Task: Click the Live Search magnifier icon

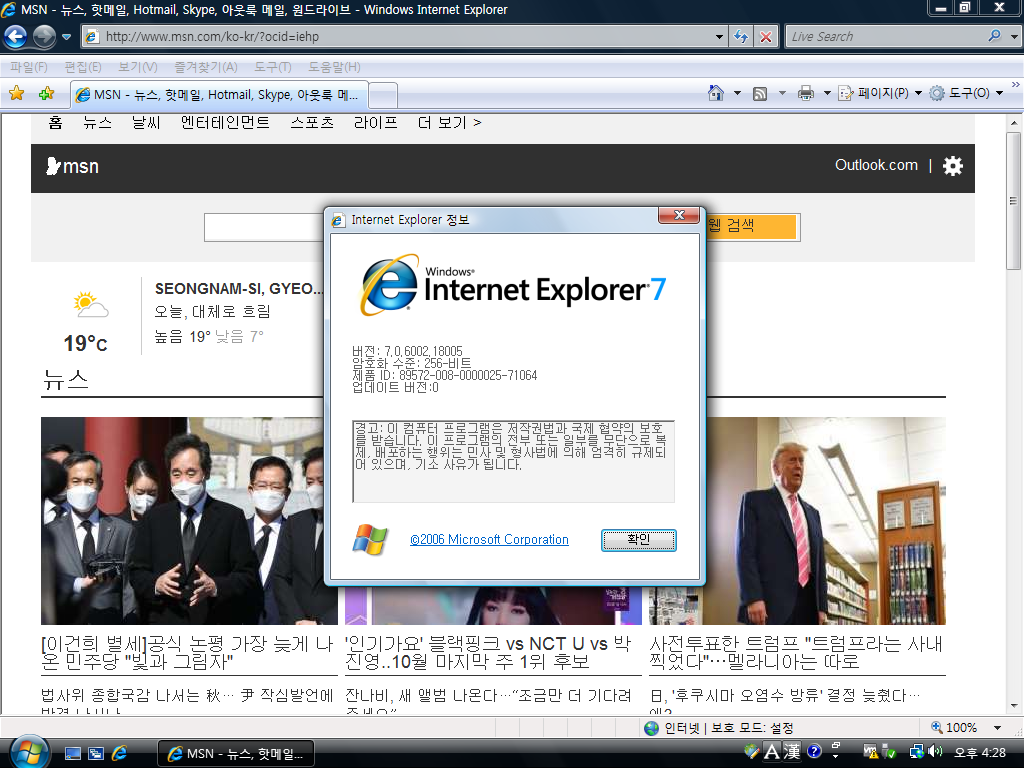Action: click(x=994, y=36)
